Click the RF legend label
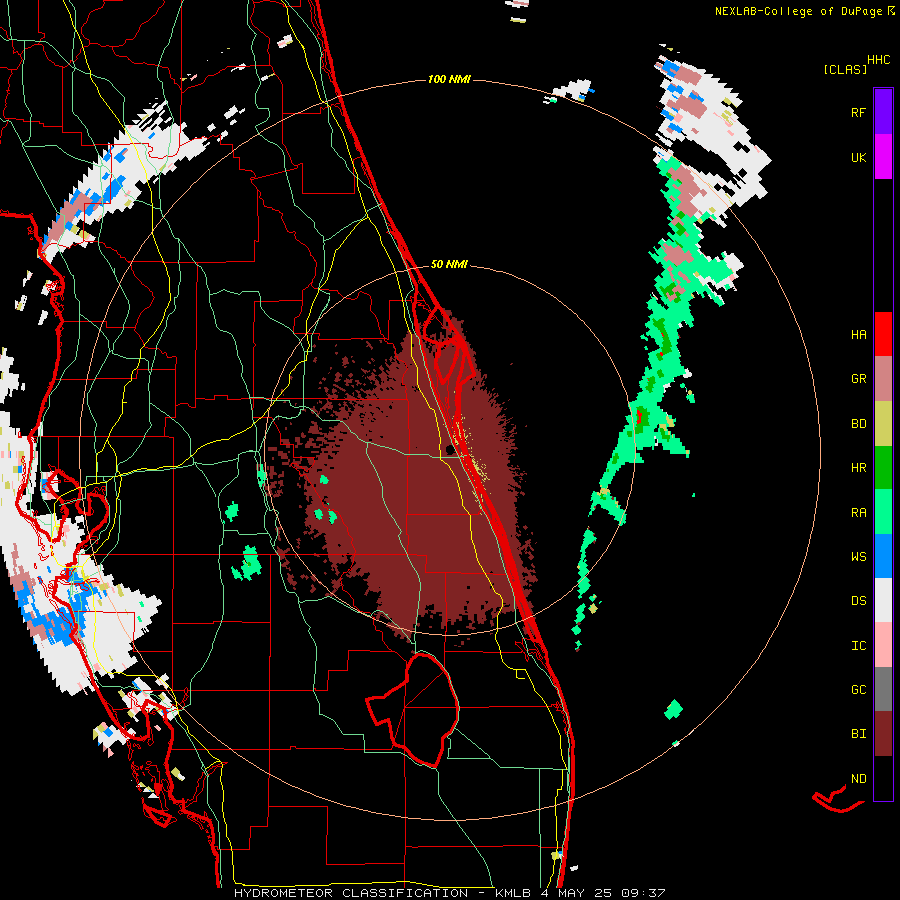Viewport: 900px width, 900px height. [858, 112]
